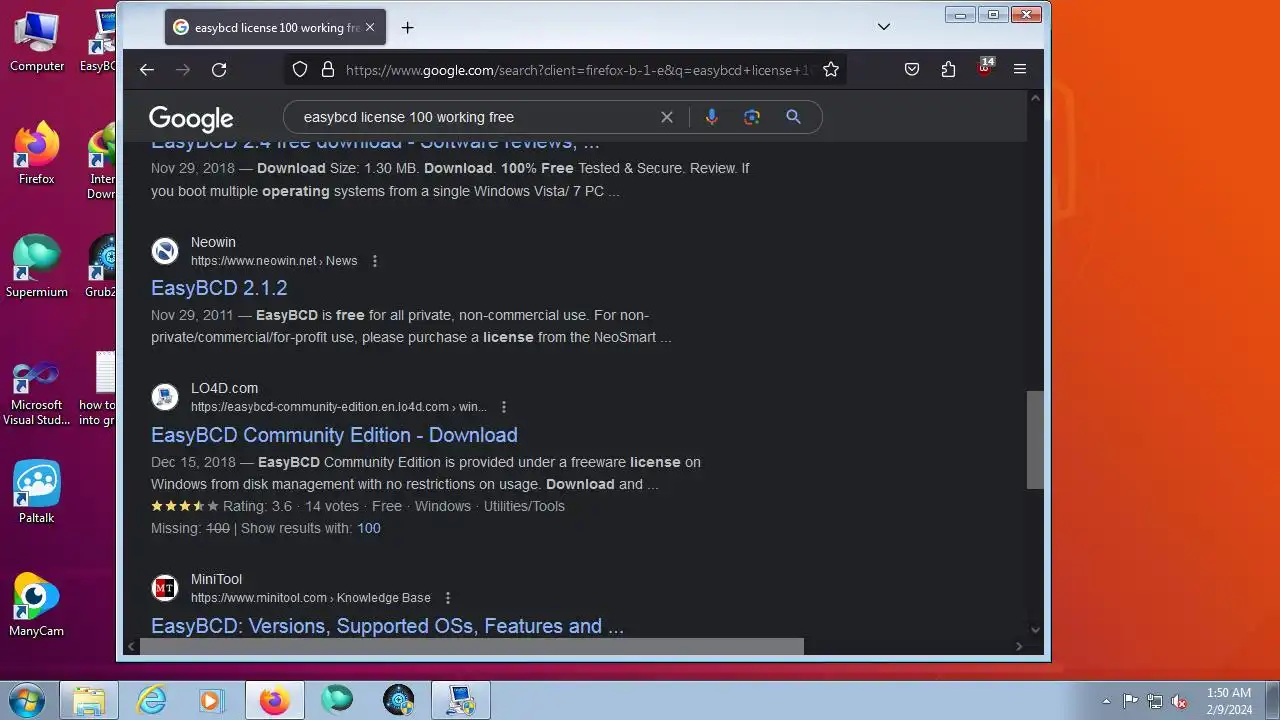The width and height of the screenshot is (1280, 720).
Task: Bookmark this page with the star
Action: (830, 70)
